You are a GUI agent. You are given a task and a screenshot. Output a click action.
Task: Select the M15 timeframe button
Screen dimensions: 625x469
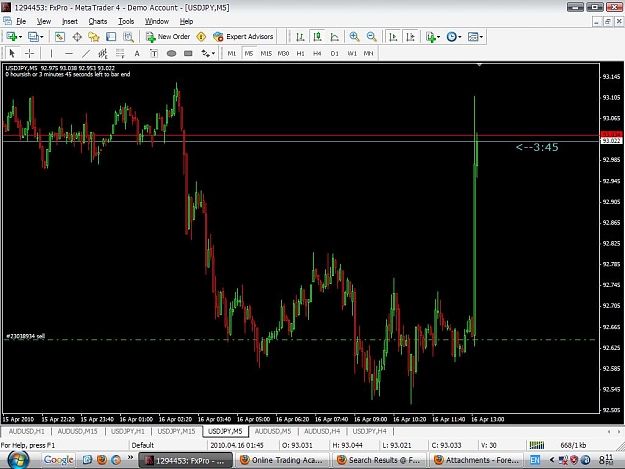(266, 53)
